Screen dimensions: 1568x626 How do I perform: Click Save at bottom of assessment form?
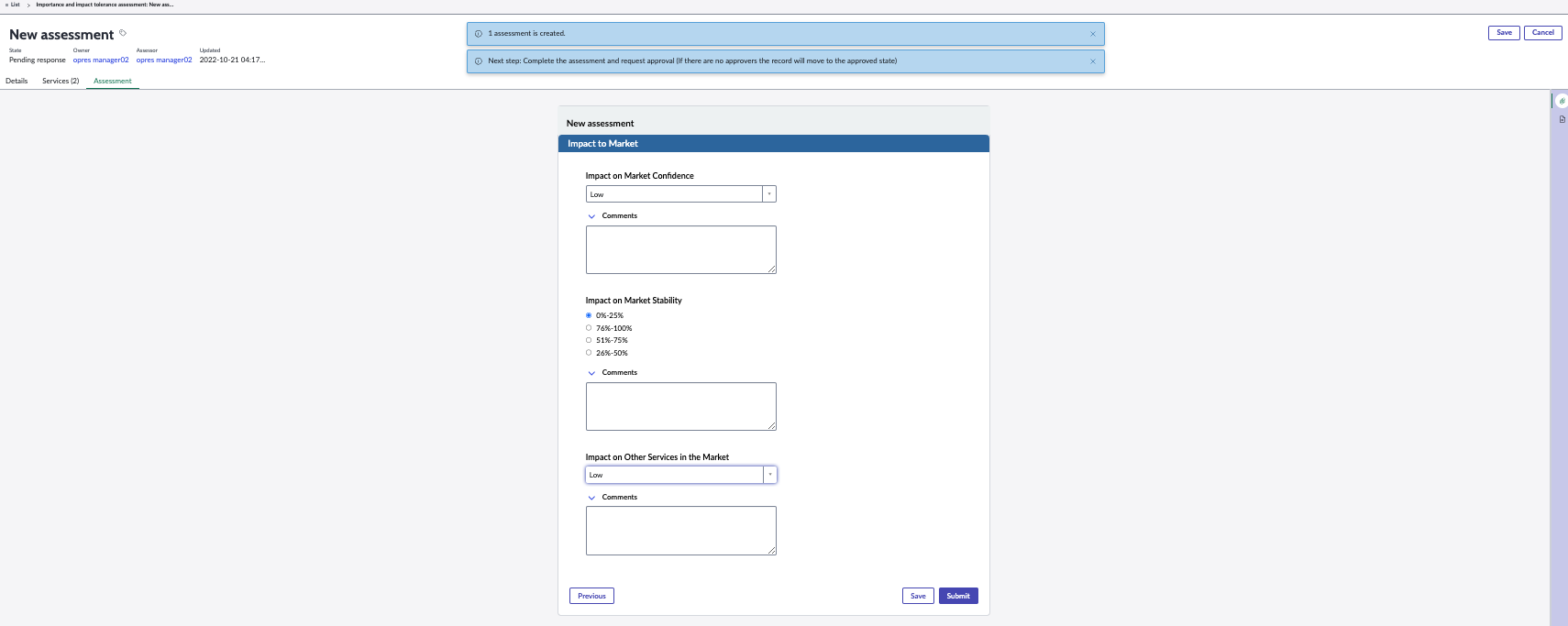coord(918,596)
